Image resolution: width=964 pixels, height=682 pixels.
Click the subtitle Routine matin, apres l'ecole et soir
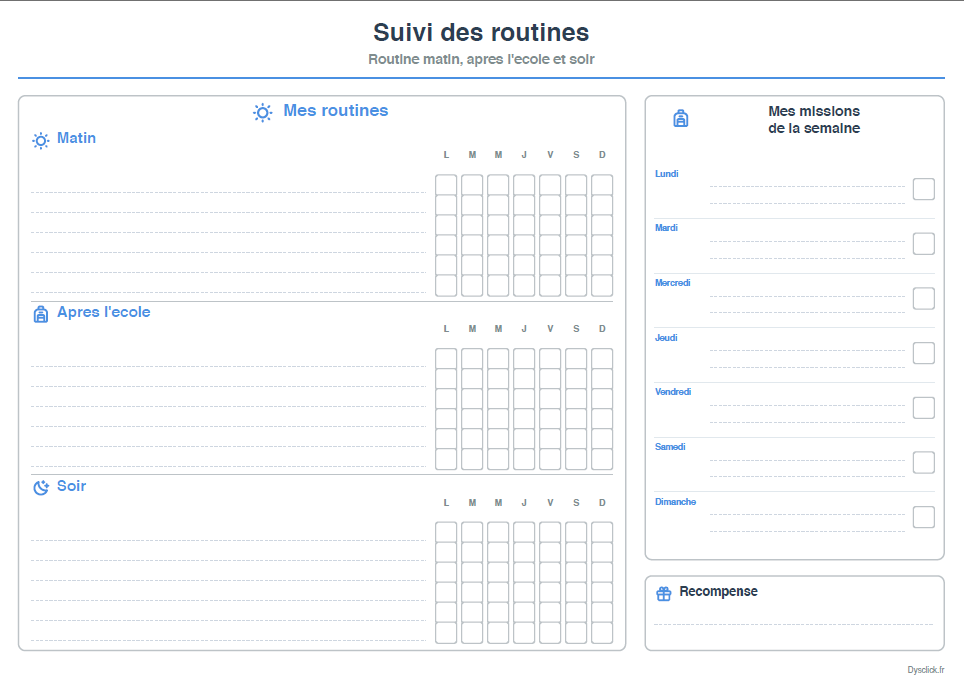[481, 59]
